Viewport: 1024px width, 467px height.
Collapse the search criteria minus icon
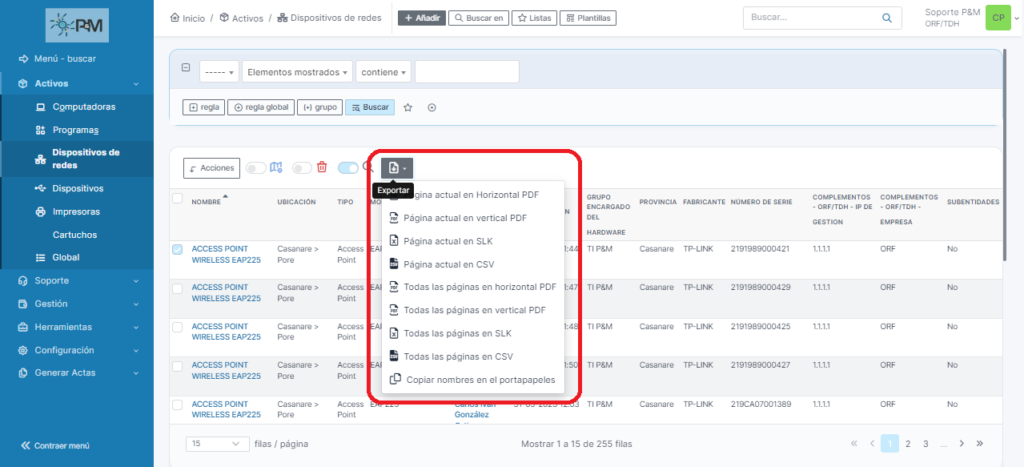point(186,68)
